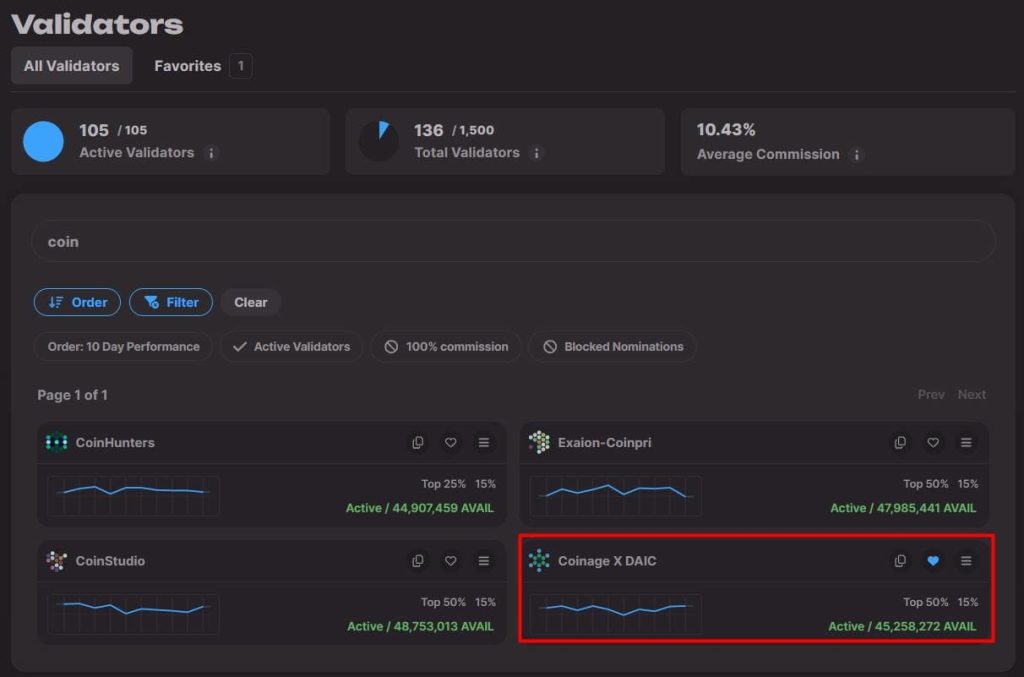The height and width of the screenshot is (677, 1024).
Task: Click the Total Validators pie chart
Action: tap(378, 141)
